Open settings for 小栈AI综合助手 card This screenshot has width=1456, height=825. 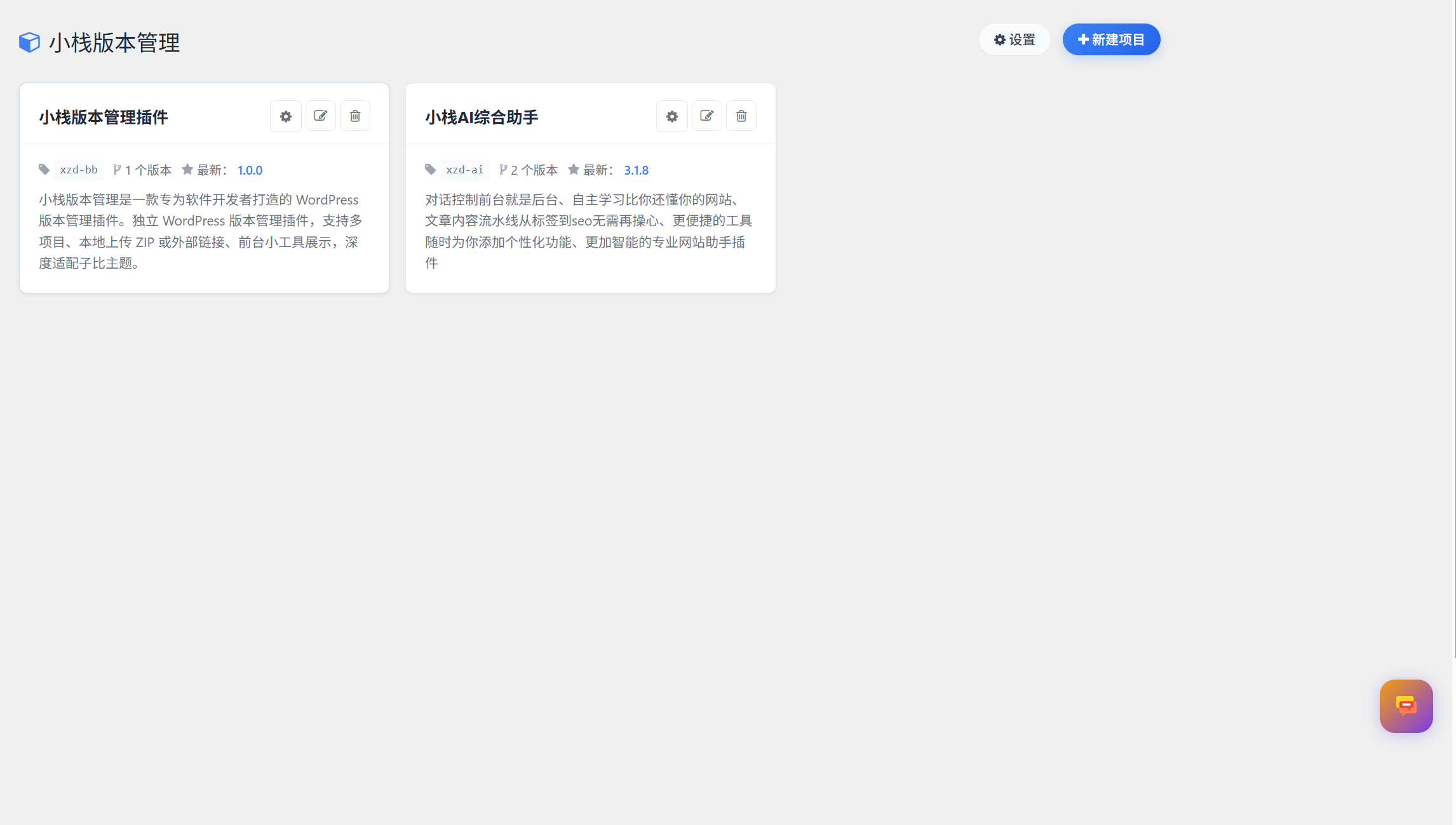(x=672, y=116)
